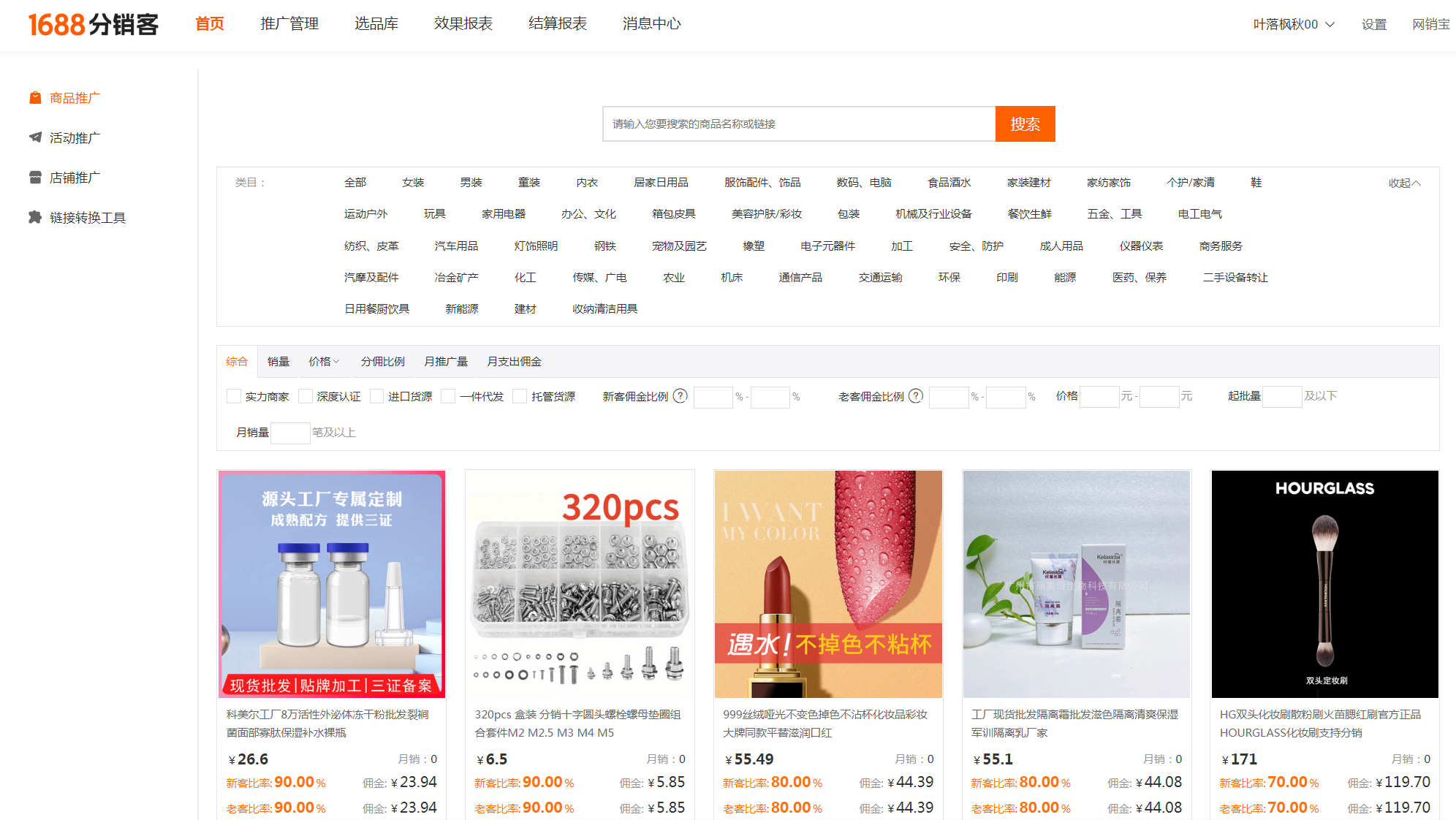
Task: Click the 老客佣金比例 help question mark
Action: (x=915, y=396)
